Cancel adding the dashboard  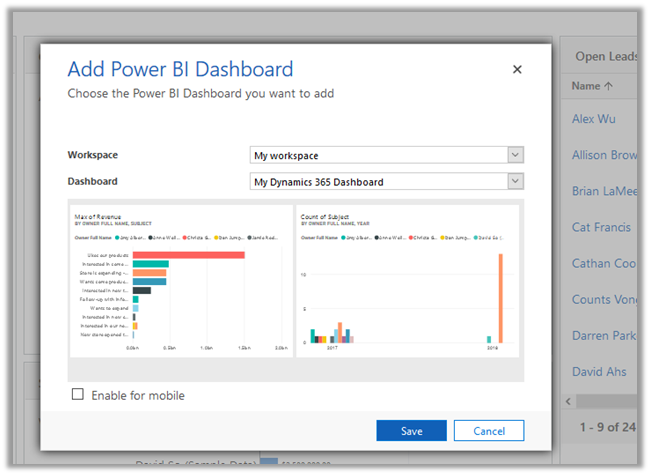[488, 430]
